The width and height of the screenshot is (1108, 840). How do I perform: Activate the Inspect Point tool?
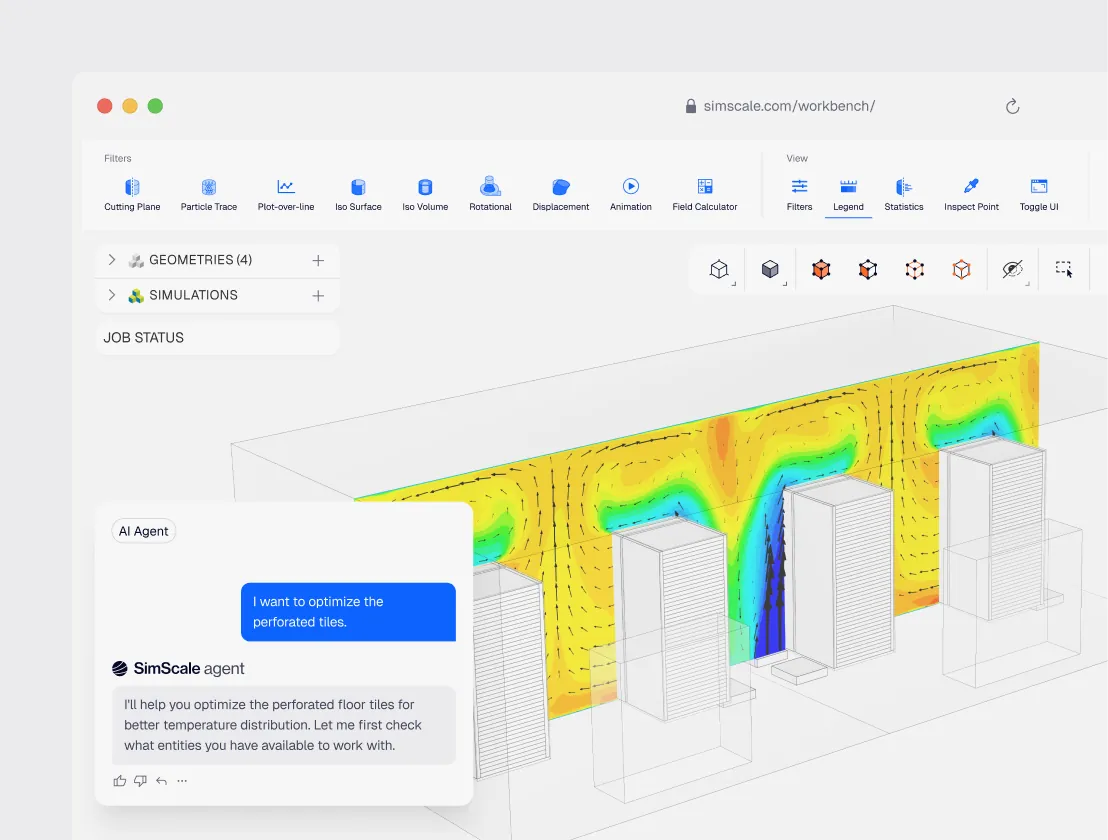pyautogui.click(x=971, y=195)
